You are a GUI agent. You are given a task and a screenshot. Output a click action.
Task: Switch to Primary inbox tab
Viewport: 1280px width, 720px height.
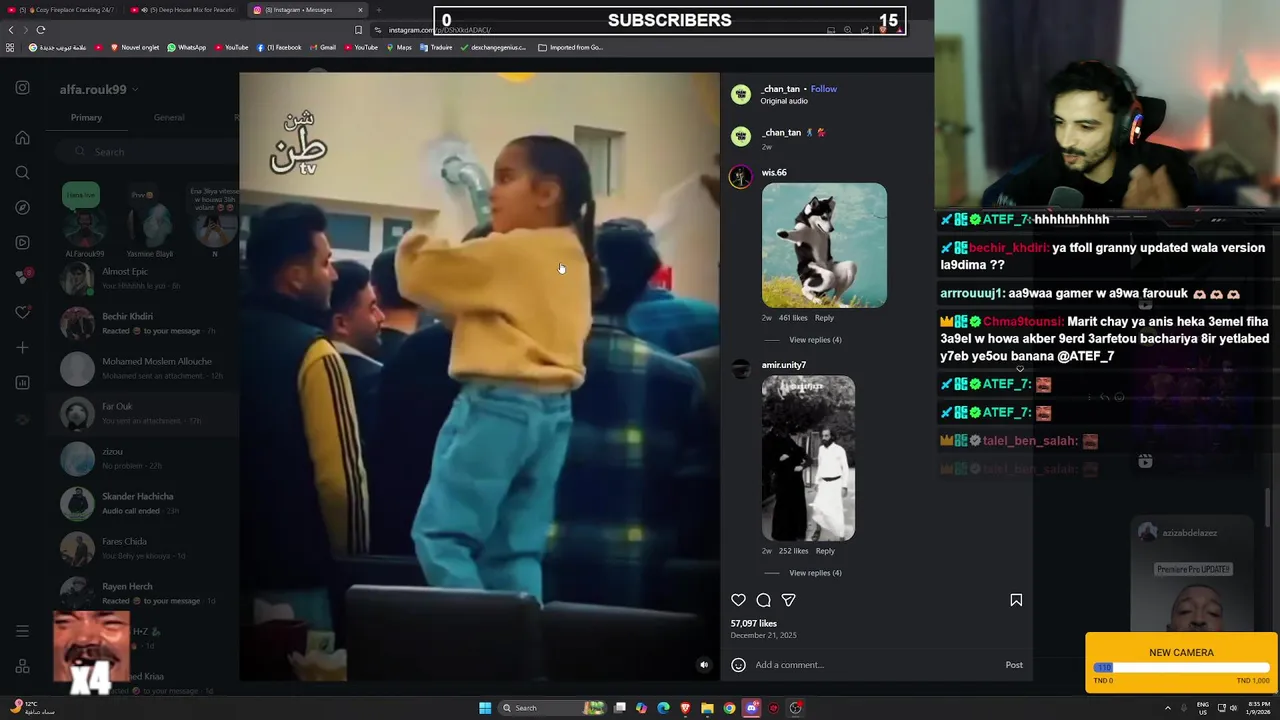pyautogui.click(x=86, y=117)
